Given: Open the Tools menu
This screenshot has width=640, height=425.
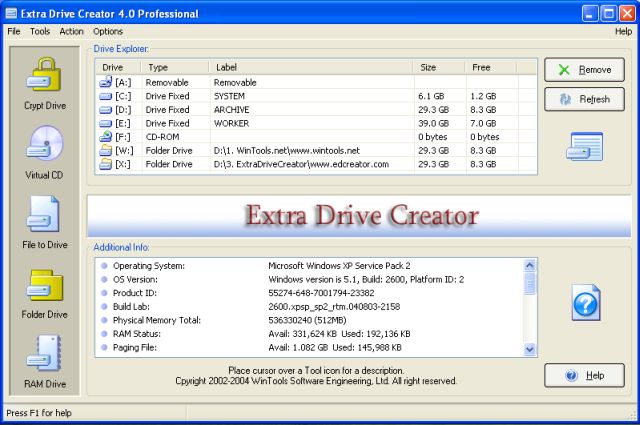Looking at the screenshot, I should click(x=40, y=31).
